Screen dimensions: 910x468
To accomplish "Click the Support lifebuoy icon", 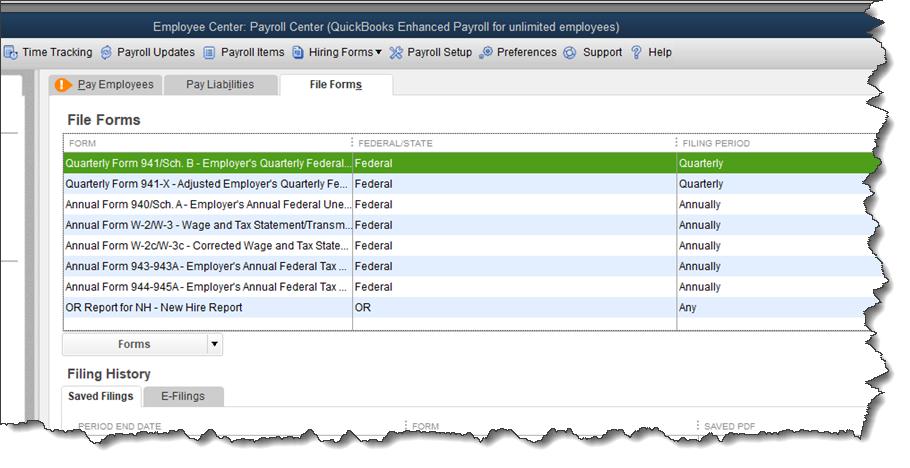I will (x=570, y=52).
